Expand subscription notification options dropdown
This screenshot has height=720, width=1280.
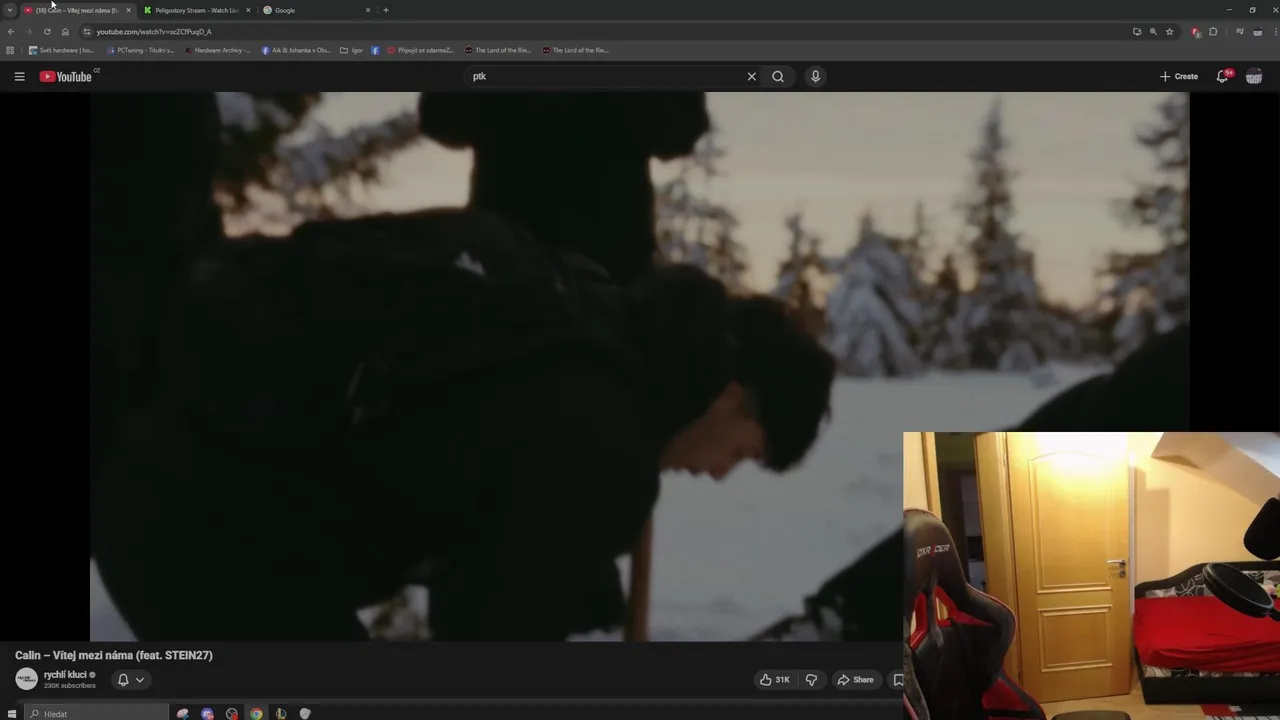pyautogui.click(x=139, y=680)
